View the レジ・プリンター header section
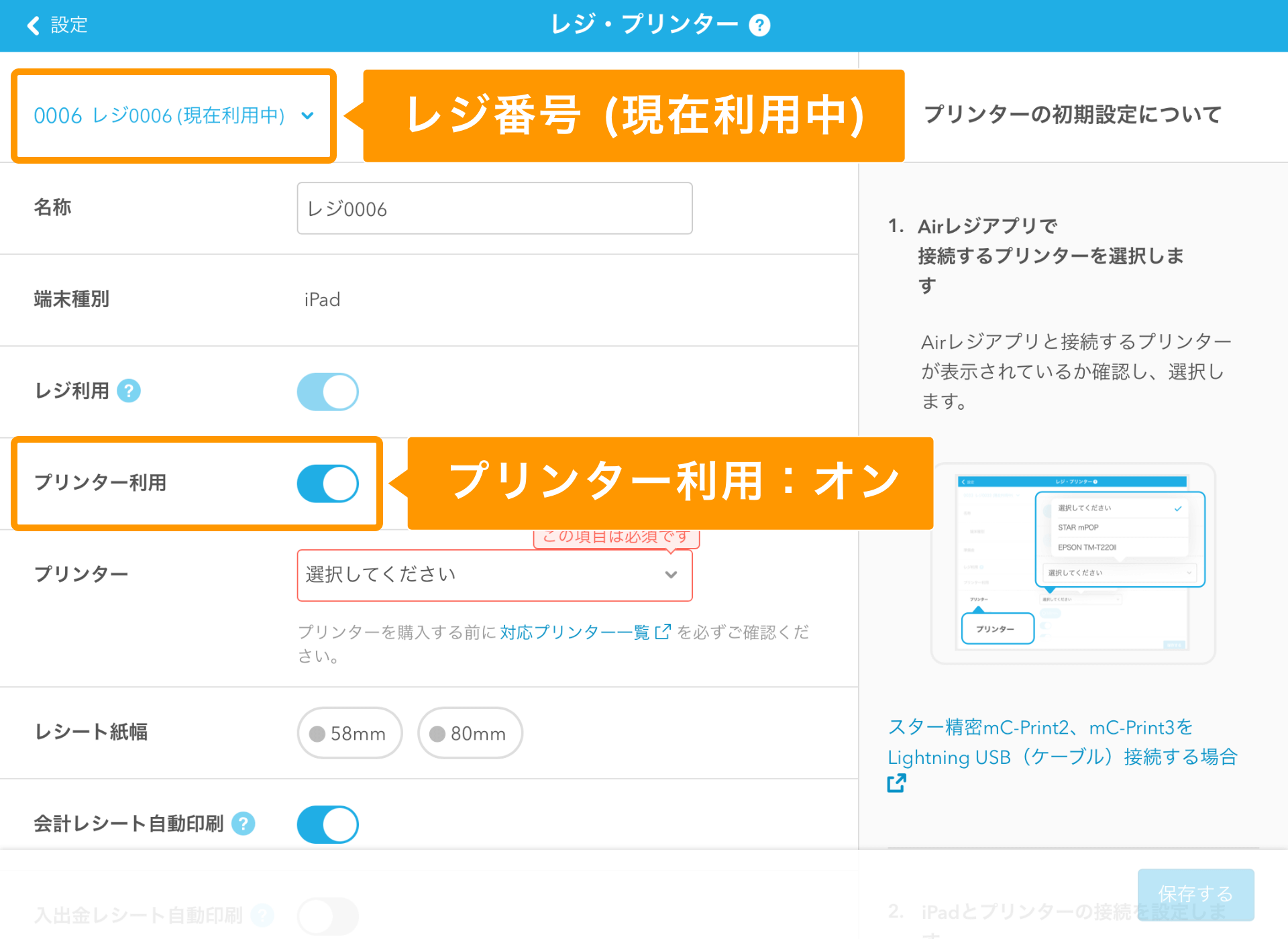Image resolution: width=1288 pixels, height=939 pixels. click(648, 25)
